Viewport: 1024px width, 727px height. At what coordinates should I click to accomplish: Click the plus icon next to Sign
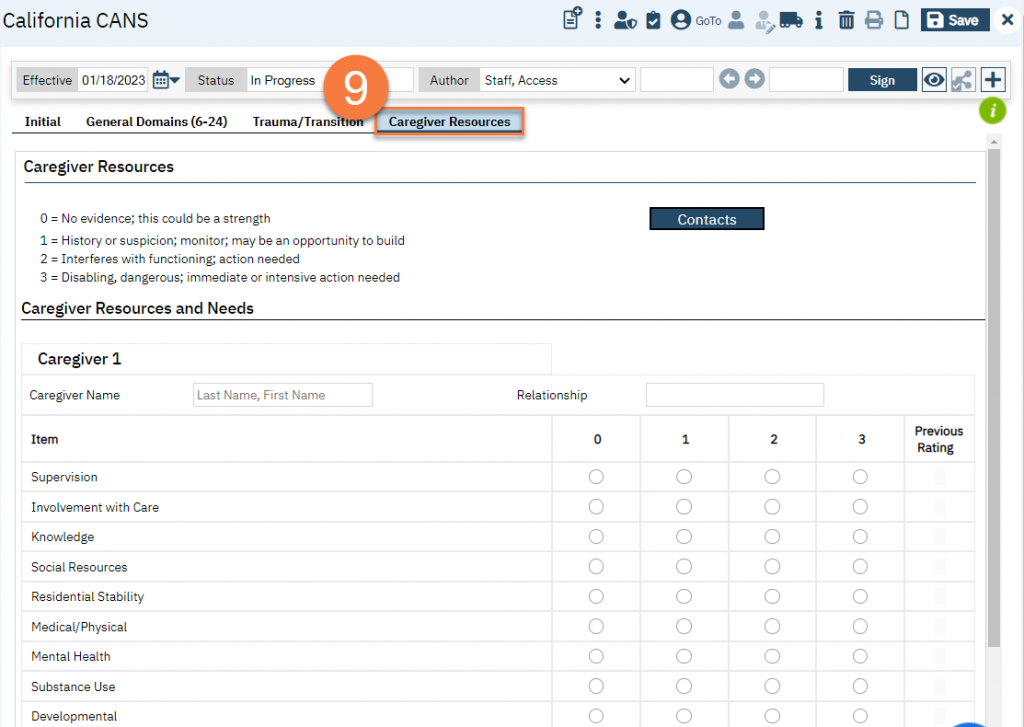tap(992, 80)
